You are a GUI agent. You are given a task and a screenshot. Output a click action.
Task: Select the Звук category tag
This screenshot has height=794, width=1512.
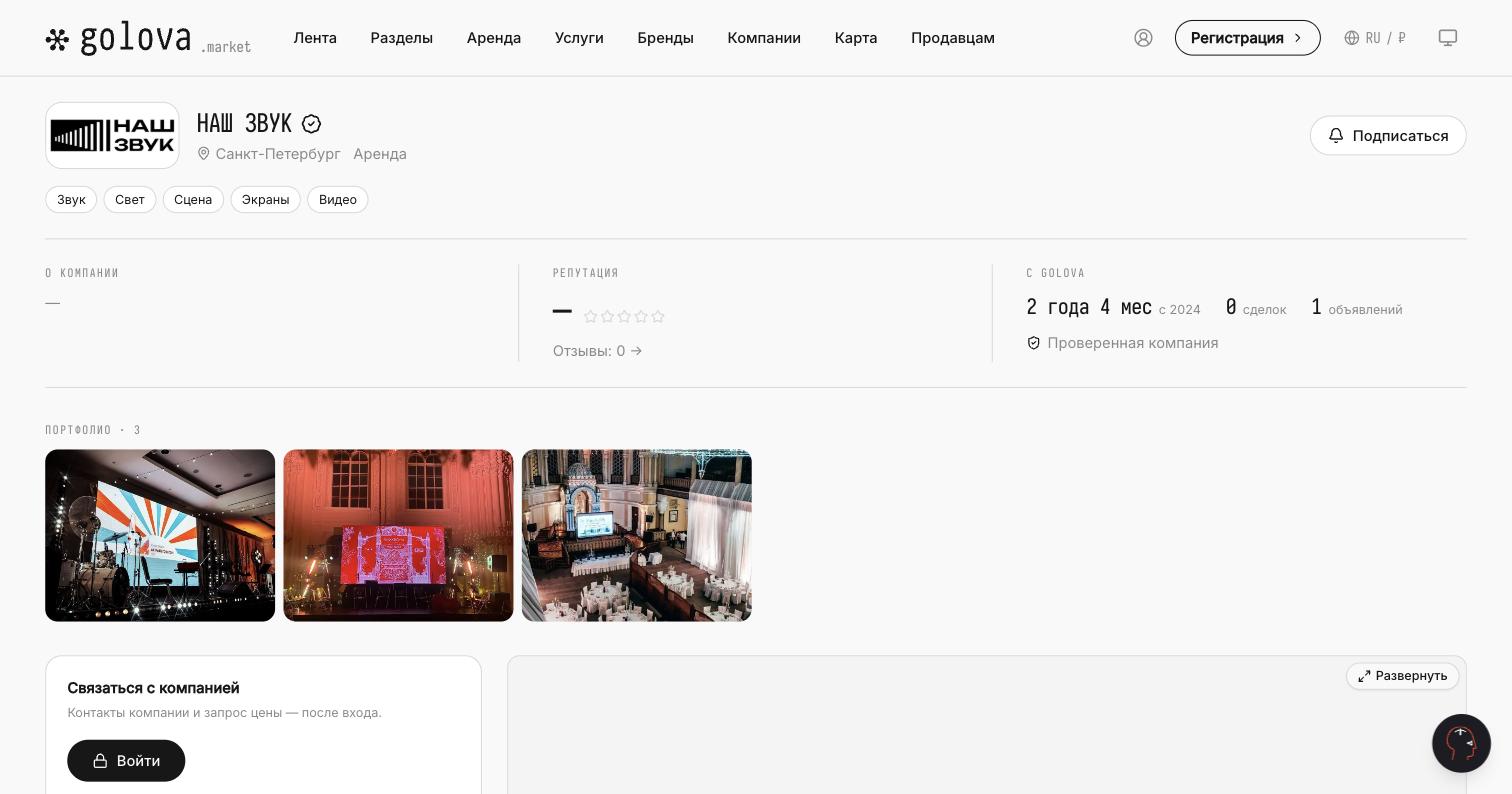(71, 200)
